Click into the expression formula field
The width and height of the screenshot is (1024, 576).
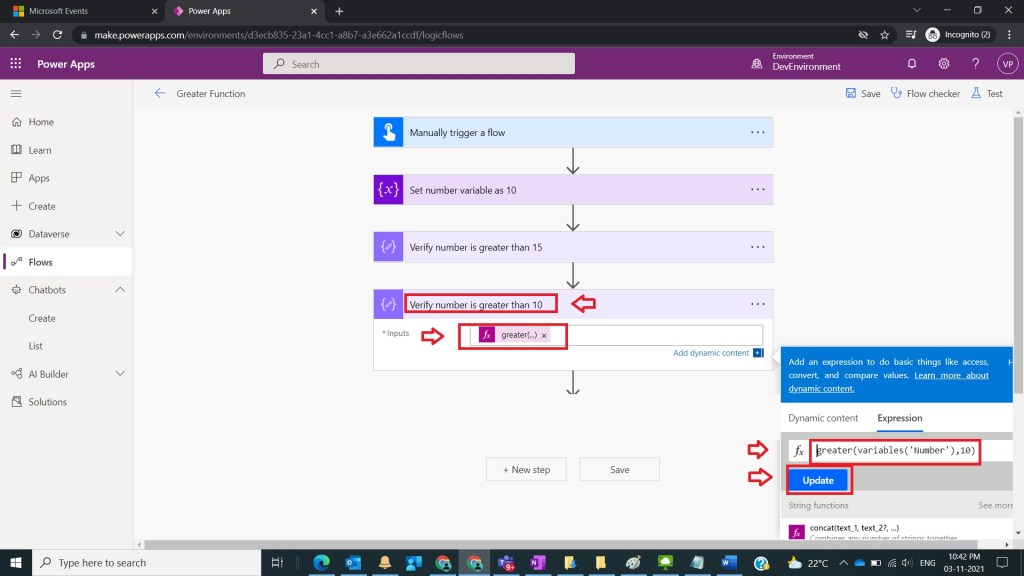pos(895,451)
